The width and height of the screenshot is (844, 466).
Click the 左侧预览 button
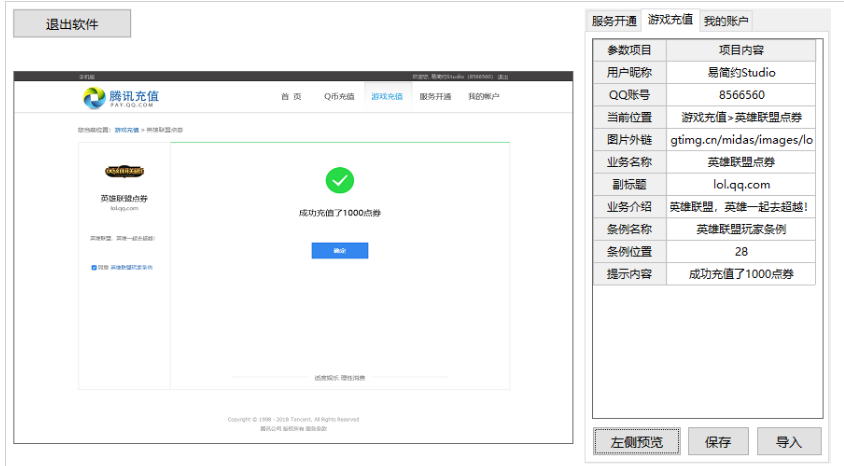[637, 442]
